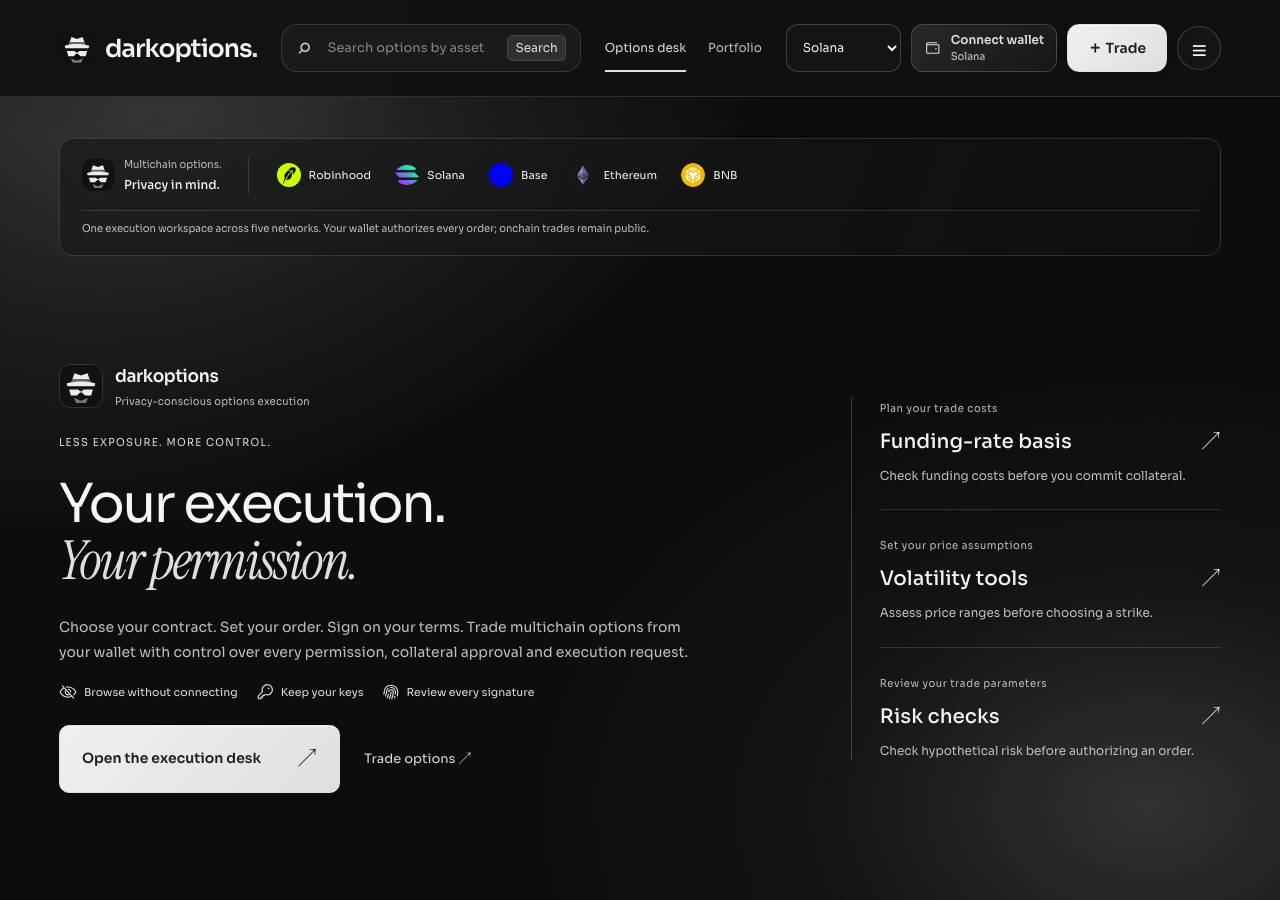Click the Privacy in mind. text

172,185
